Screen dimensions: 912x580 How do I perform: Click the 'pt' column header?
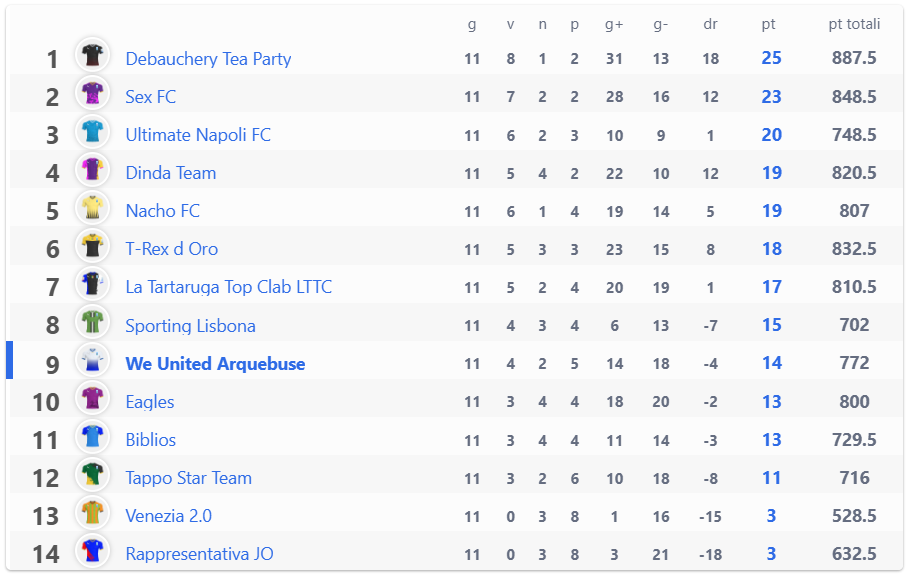(x=768, y=24)
